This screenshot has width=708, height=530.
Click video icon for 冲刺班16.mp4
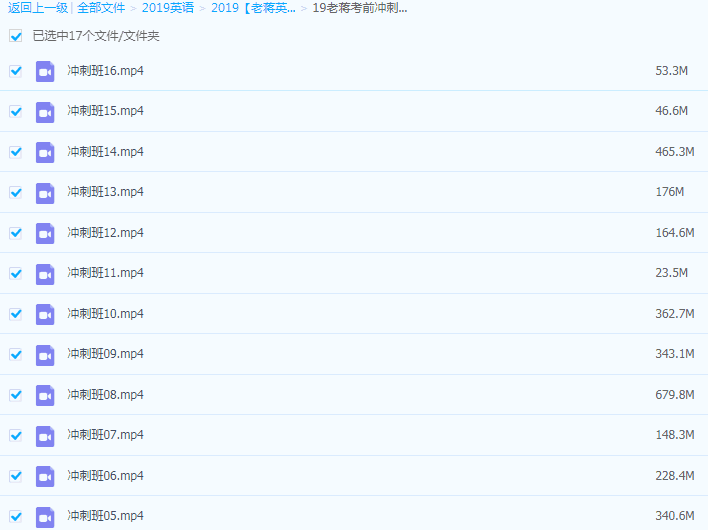point(45,71)
